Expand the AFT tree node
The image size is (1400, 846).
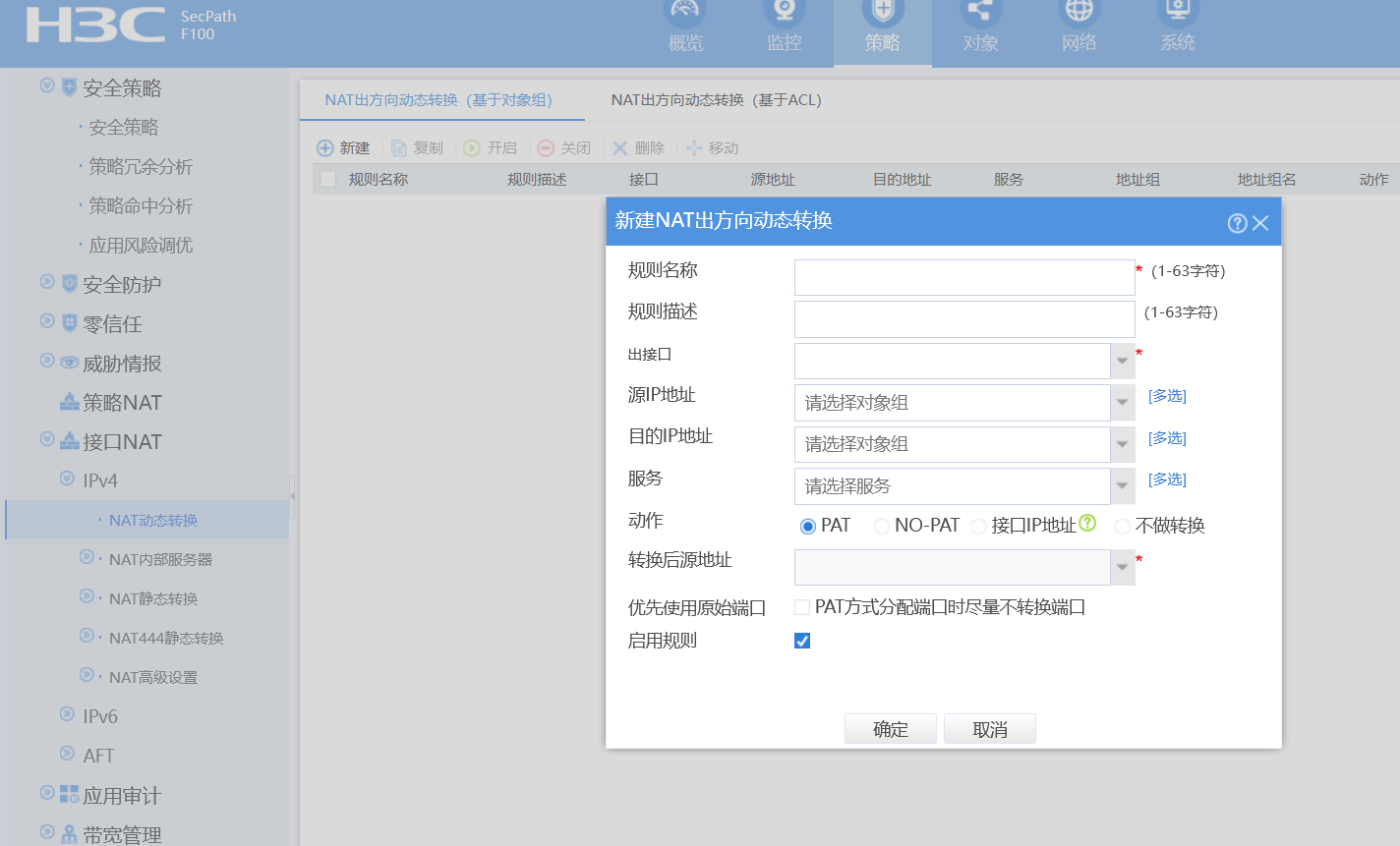(67, 753)
